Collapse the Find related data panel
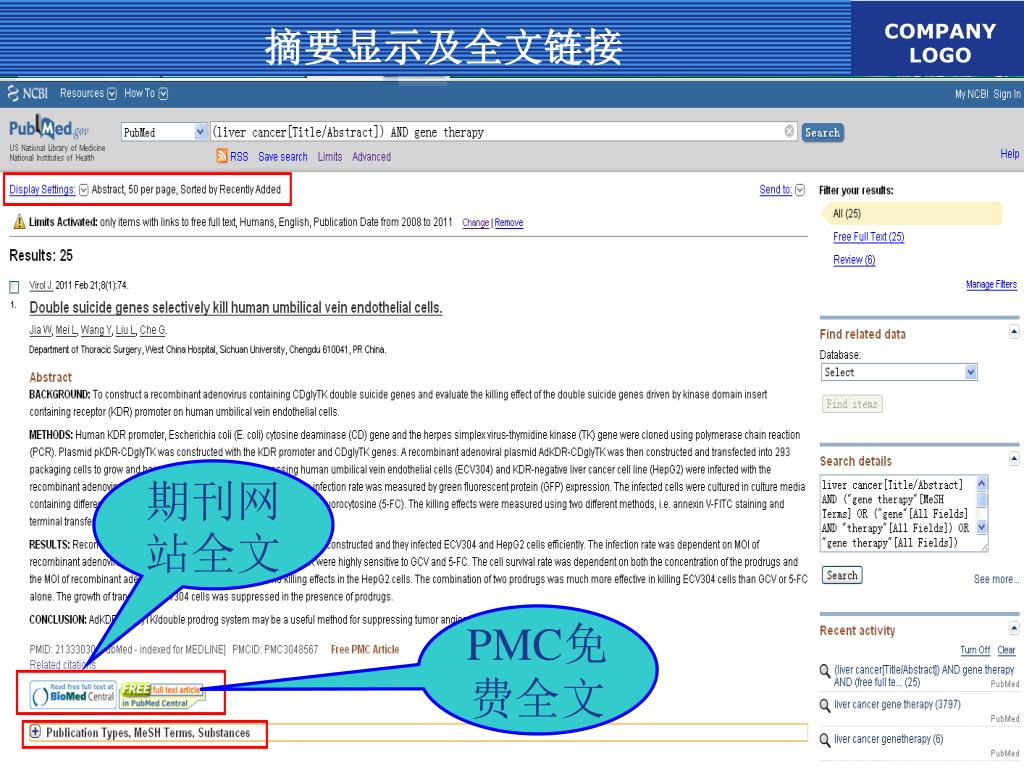Screen dimensions: 1024x768 [x=1014, y=332]
